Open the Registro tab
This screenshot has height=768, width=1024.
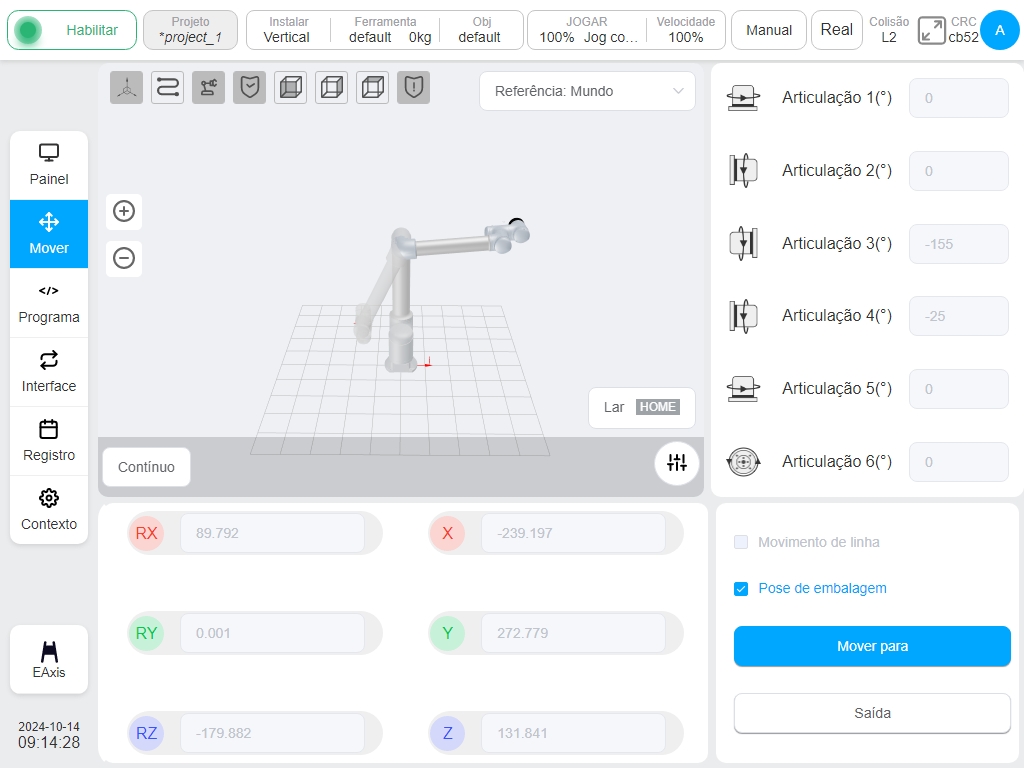point(49,441)
